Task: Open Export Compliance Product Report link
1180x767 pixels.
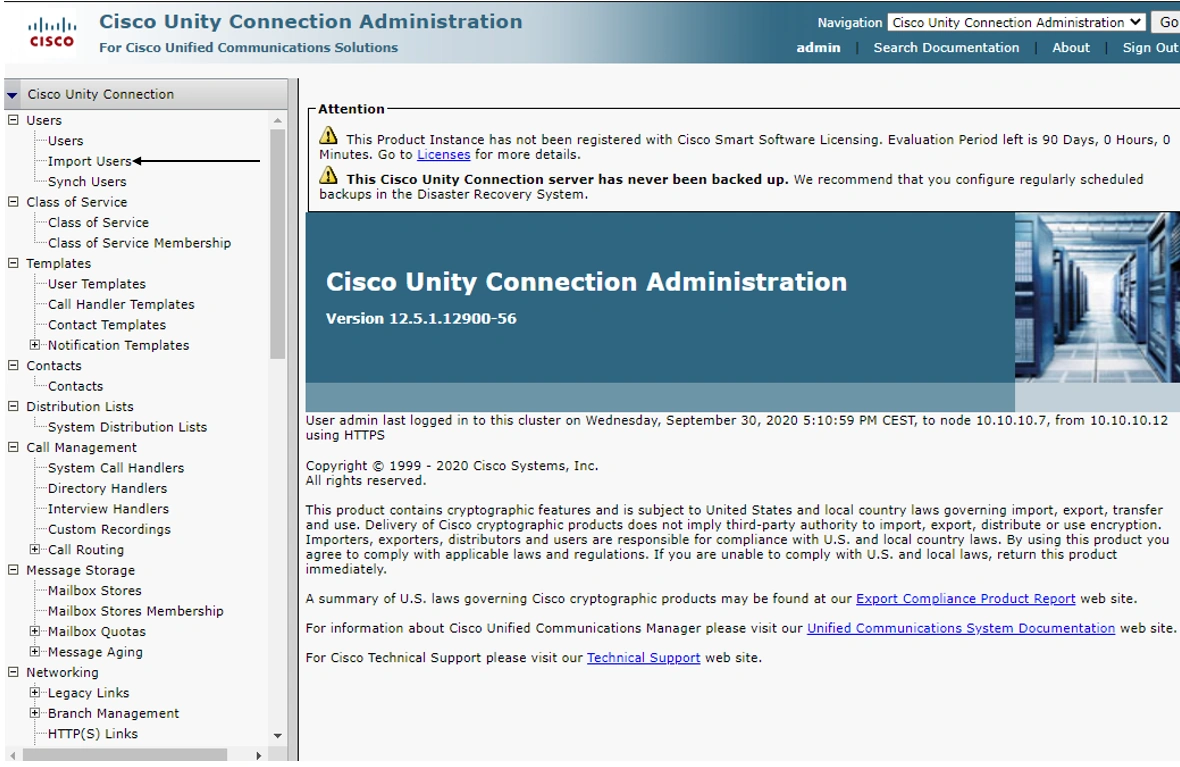Action: tap(966, 598)
